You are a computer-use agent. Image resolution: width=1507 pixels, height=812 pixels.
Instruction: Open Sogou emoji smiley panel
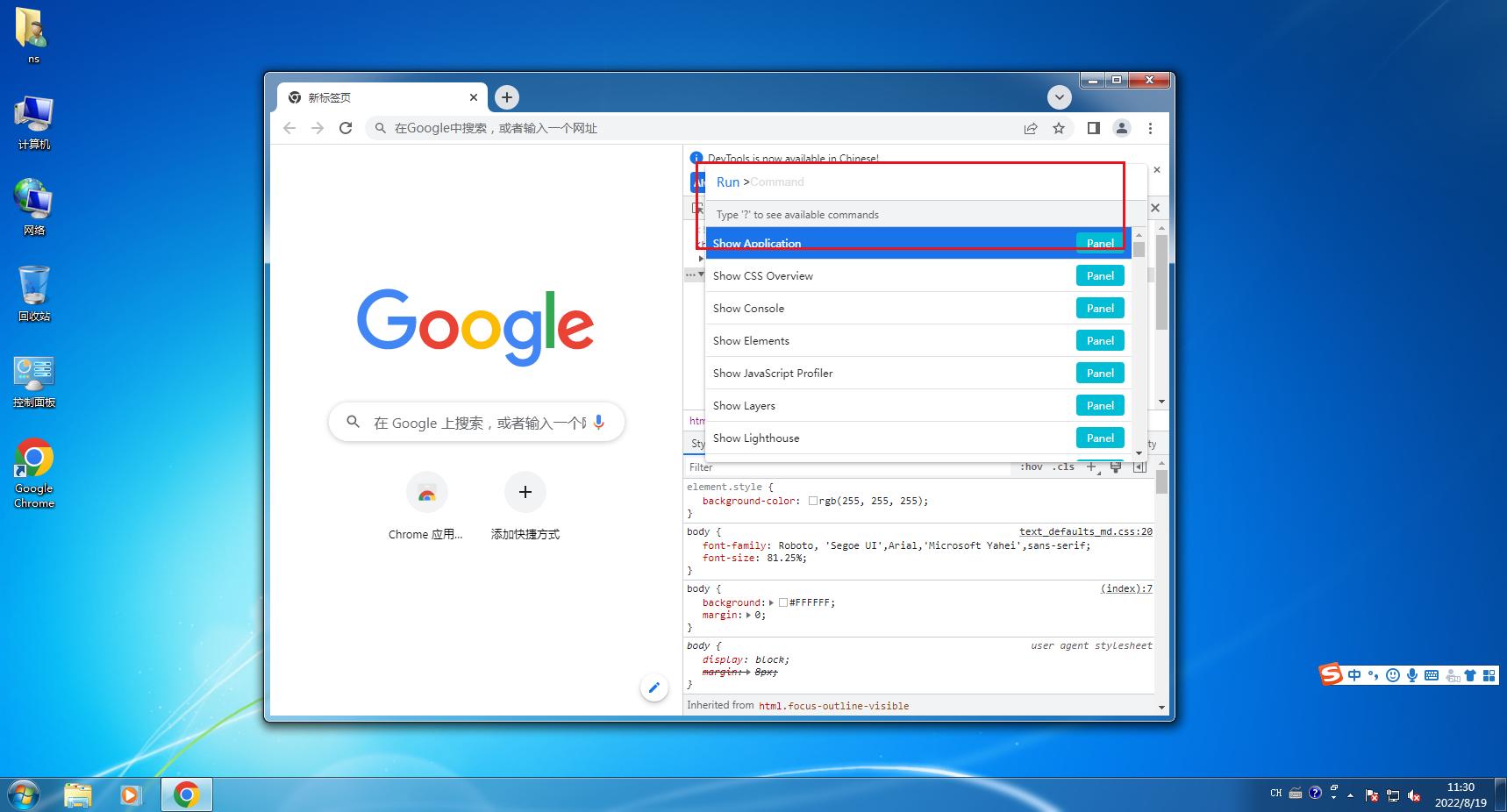(x=1392, y=675)
